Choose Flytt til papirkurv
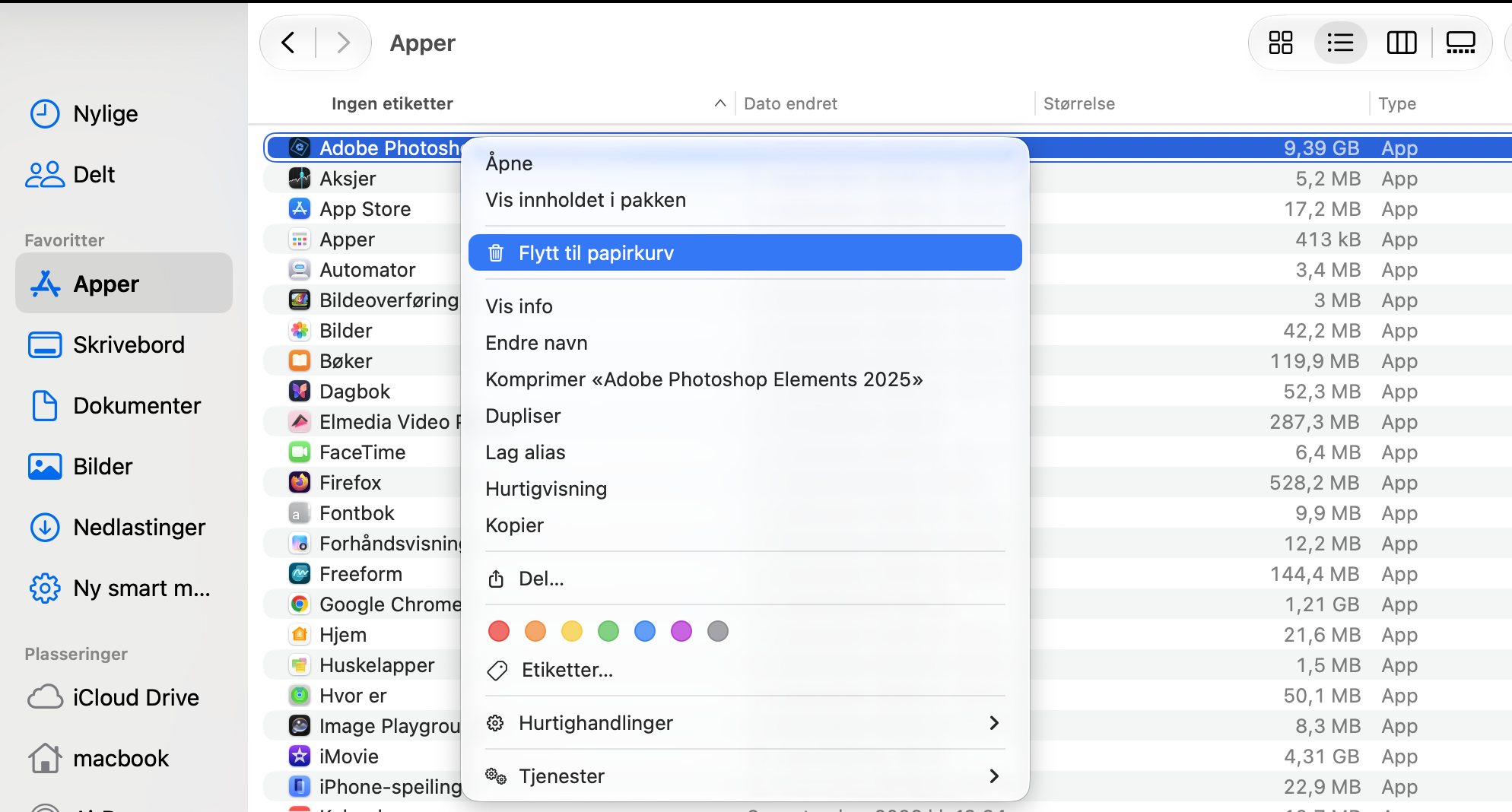 pyautogui.click(x=745, y=253)
